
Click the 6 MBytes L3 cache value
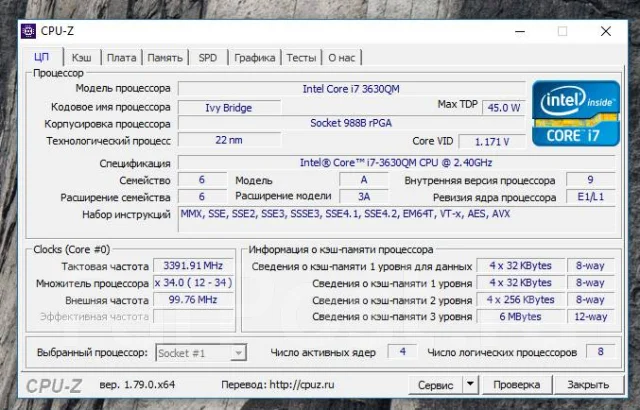click(x=520, y=317)
